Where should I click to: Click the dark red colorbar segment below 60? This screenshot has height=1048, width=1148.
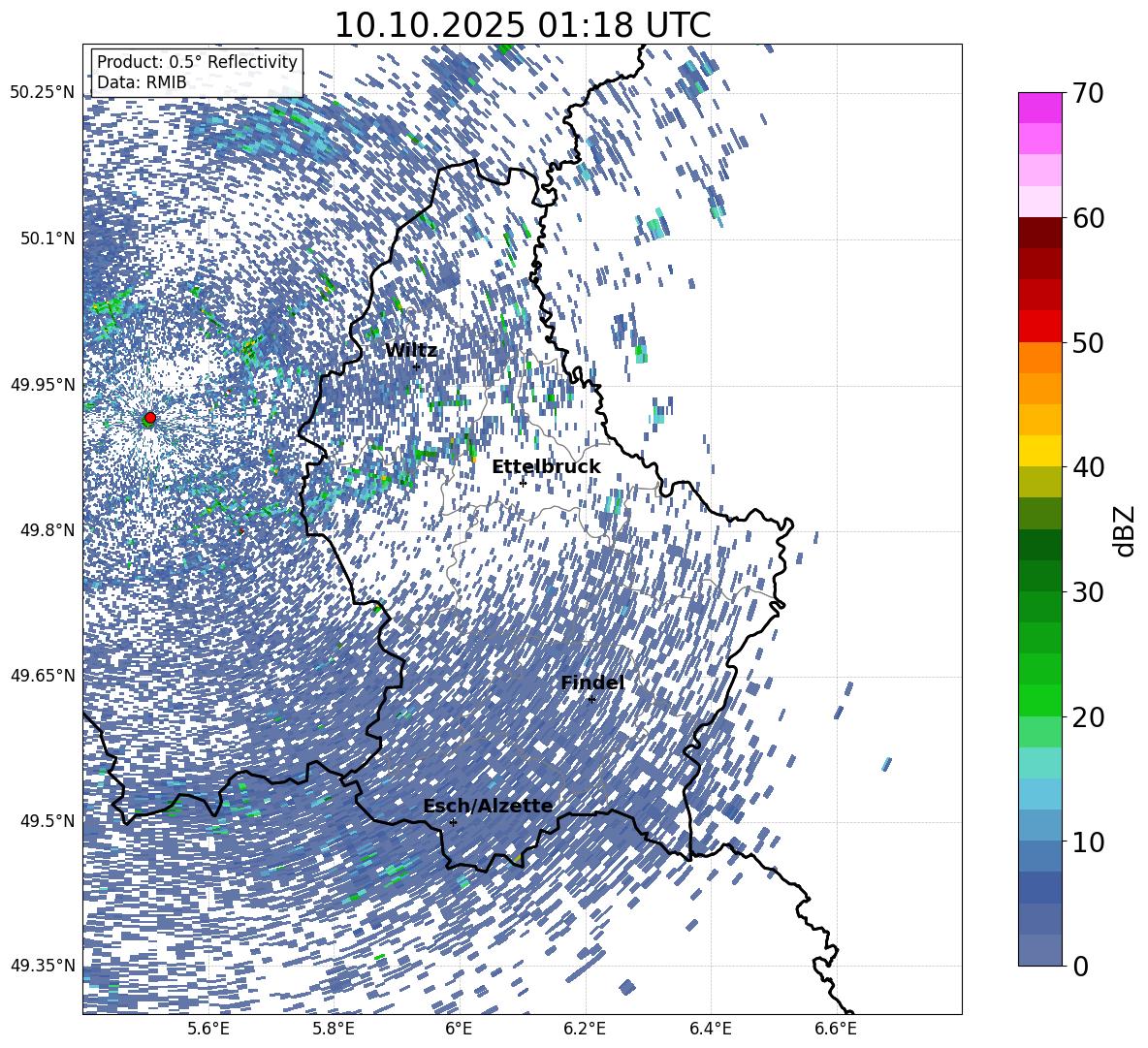pos(1039,234)
